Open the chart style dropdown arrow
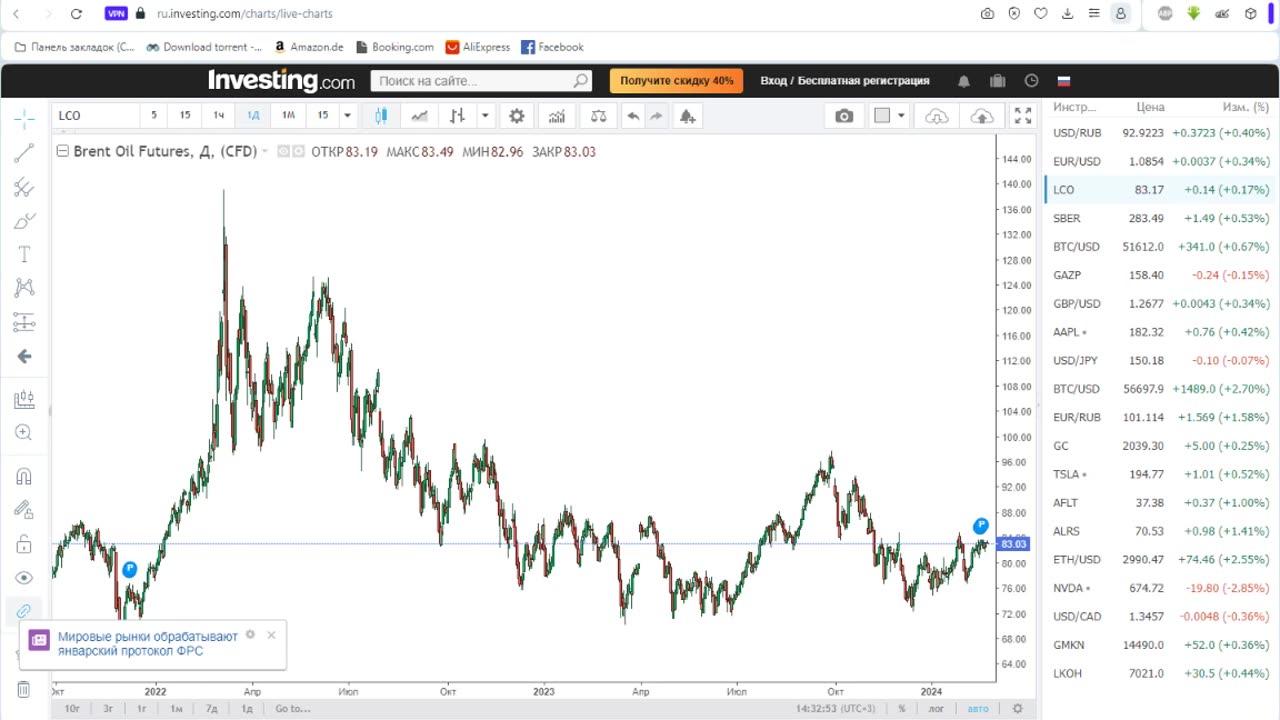The height and width of the screenshot is (720, 1280). pyautogui.click(x=485, y=116)
